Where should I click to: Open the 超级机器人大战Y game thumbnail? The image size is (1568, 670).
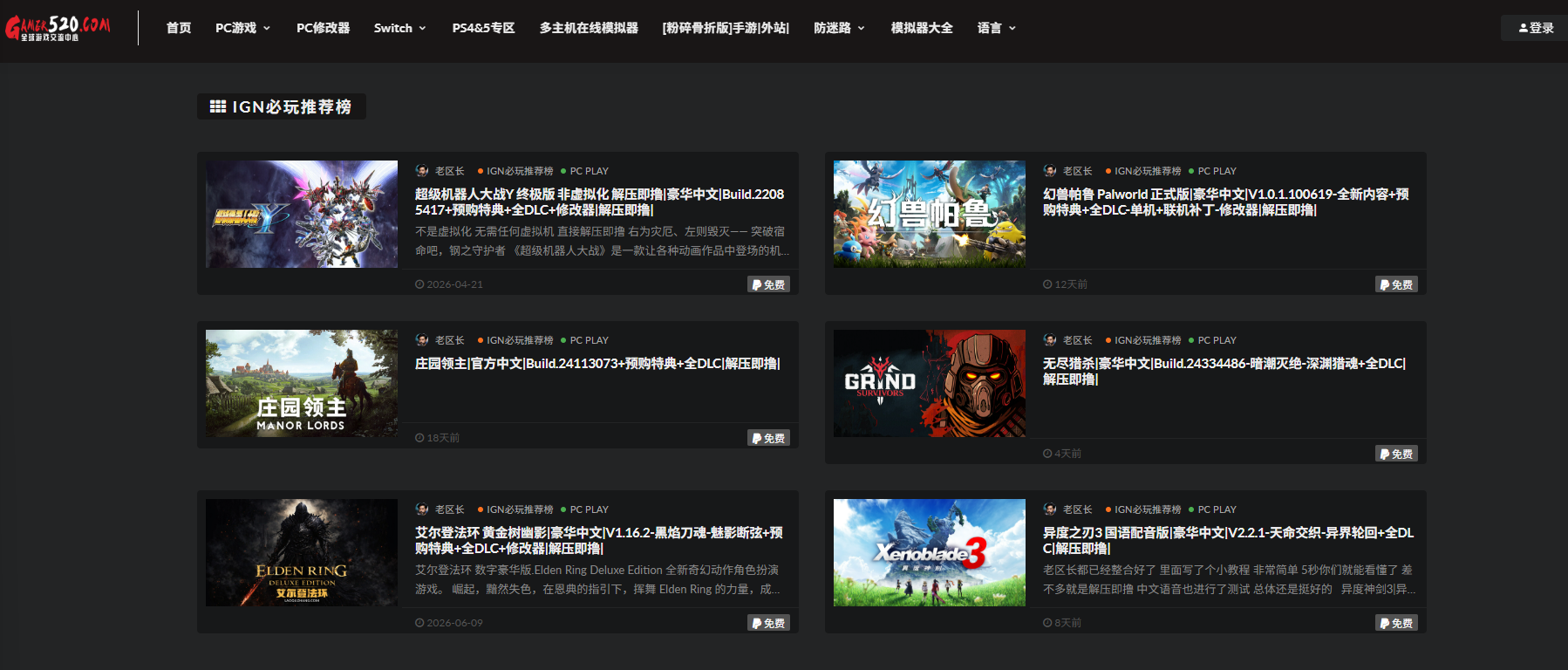click(x=302, y=214)
